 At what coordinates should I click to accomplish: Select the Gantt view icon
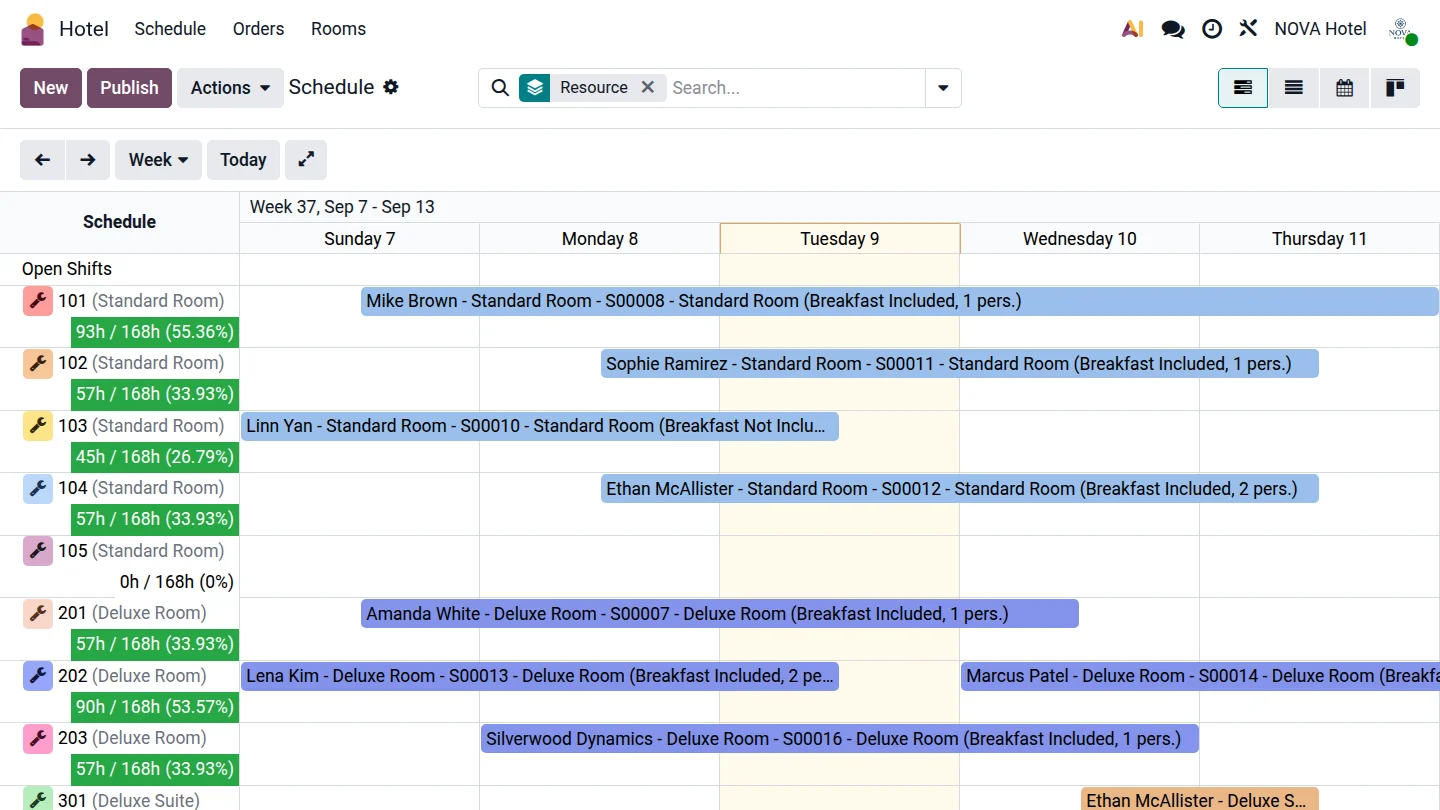(x=1242, y=88)
